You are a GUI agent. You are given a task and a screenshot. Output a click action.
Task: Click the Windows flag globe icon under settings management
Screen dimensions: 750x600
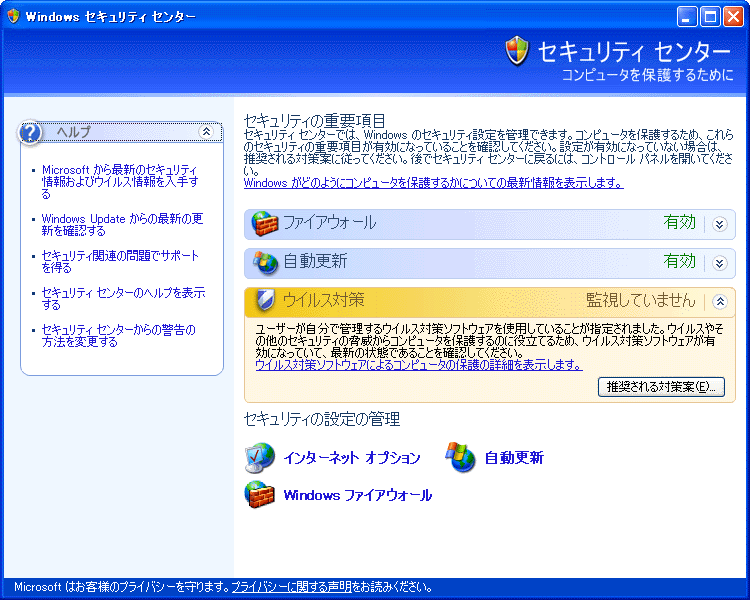(460, 457)
